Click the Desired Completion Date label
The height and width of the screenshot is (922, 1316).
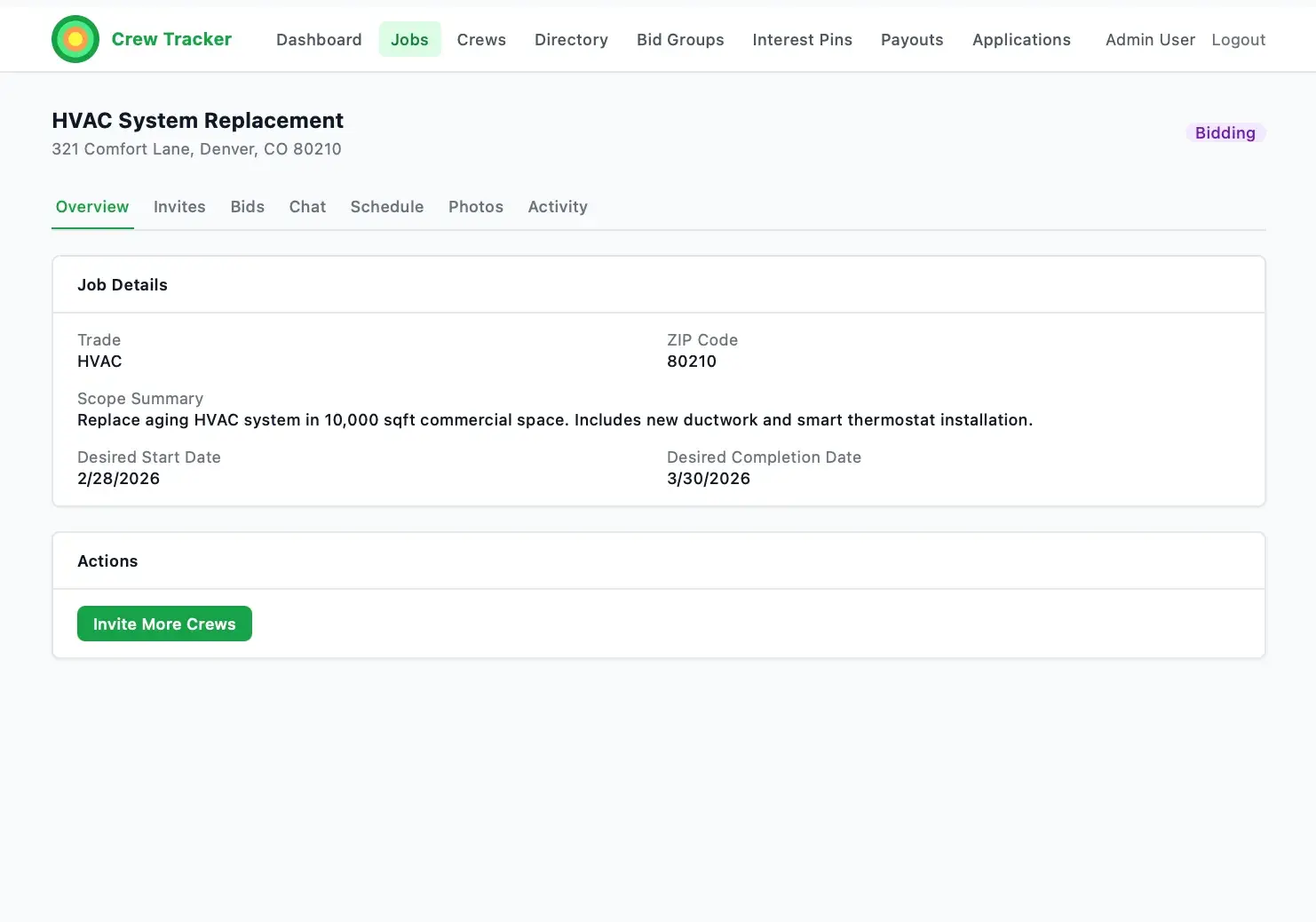pyautogui.click(x=764, y=457)
